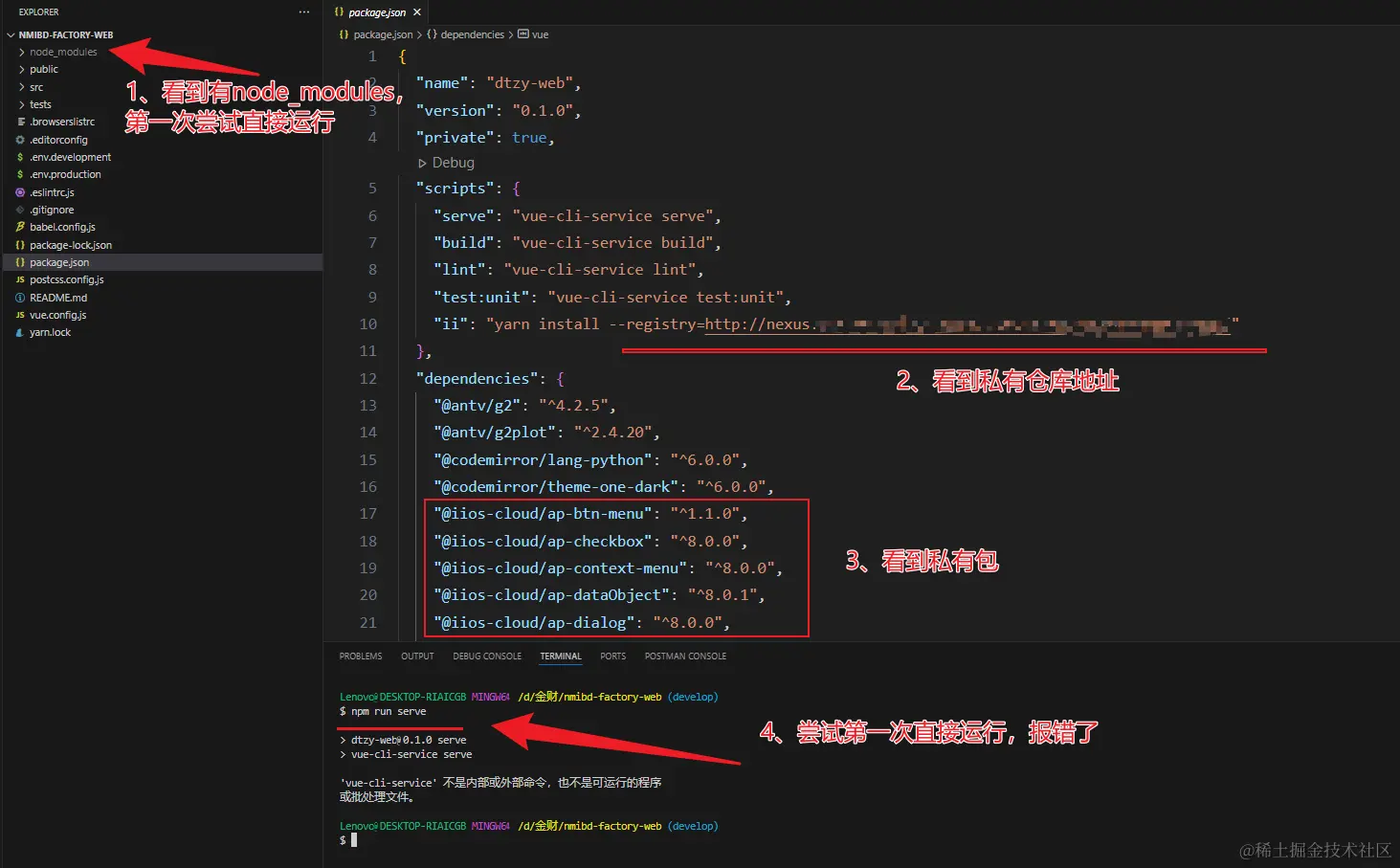Click the ESLint icon beside .eslintrc.js
This screenshot has height=868, width=1400.
point(20,192)
